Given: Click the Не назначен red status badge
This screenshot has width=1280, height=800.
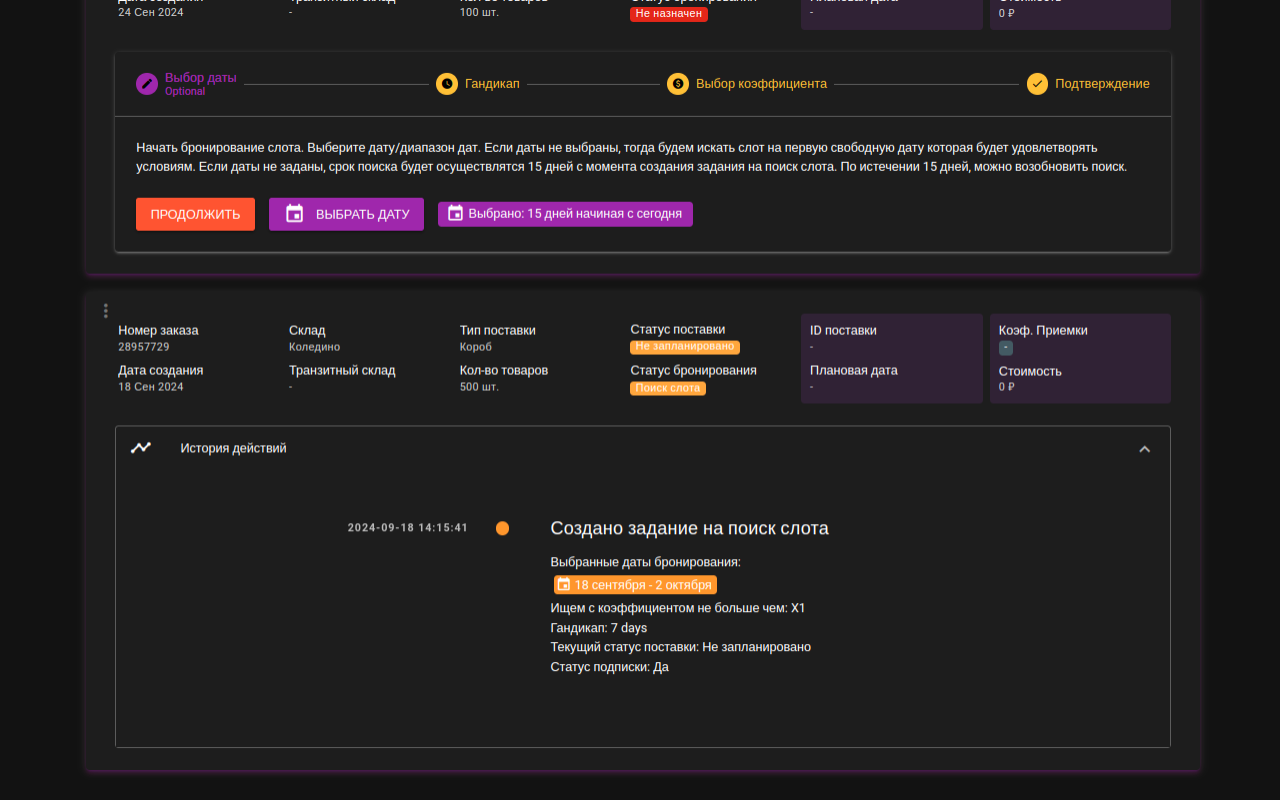Looking at the screenshot, I should (x=668, y=14).
